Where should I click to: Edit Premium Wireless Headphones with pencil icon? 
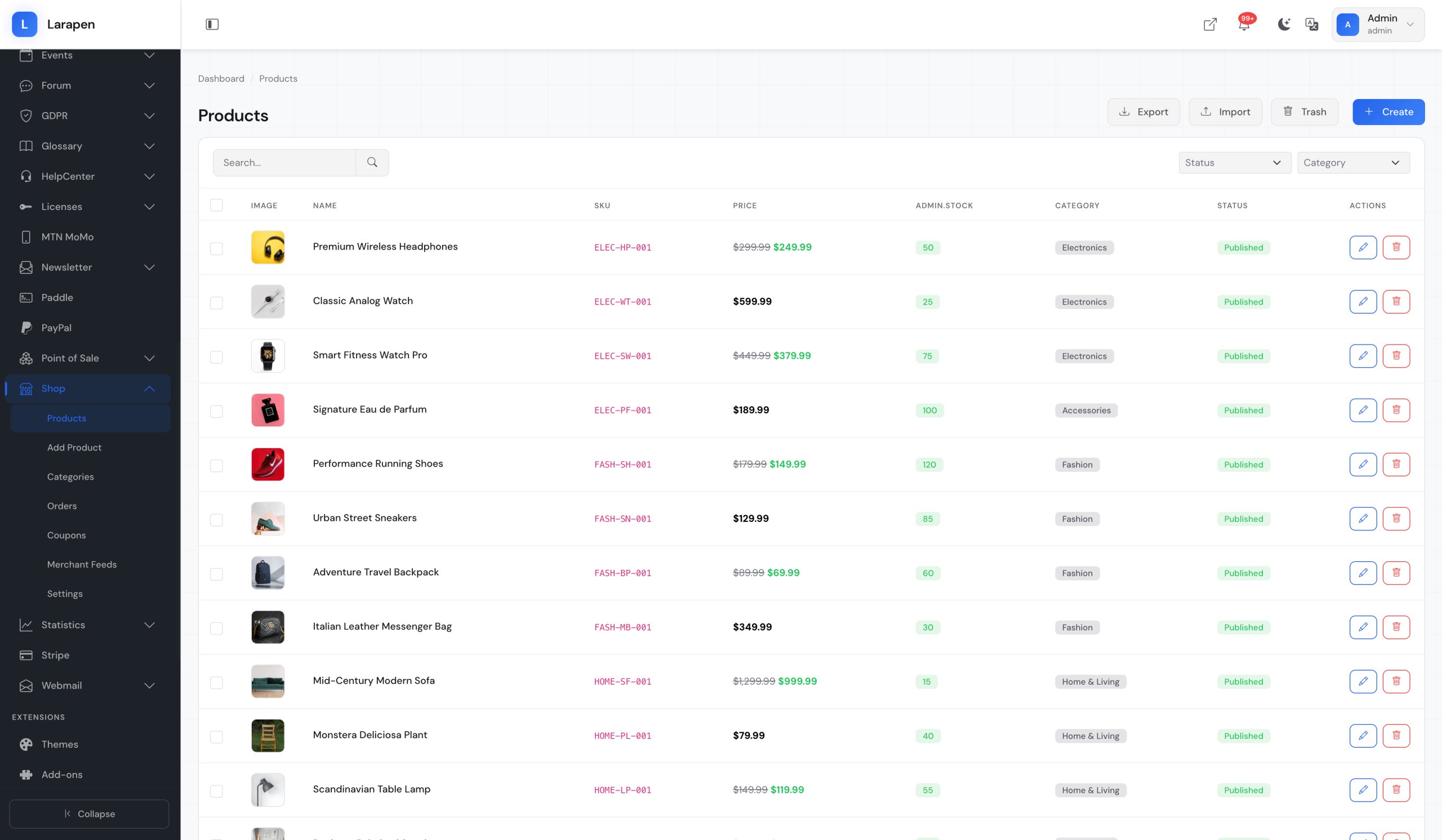click(1363, 247)
